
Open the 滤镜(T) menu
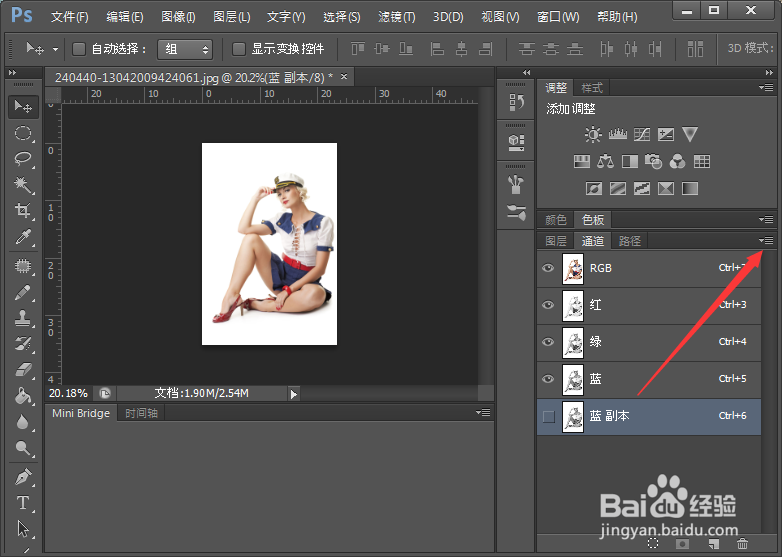click(396, 17)
